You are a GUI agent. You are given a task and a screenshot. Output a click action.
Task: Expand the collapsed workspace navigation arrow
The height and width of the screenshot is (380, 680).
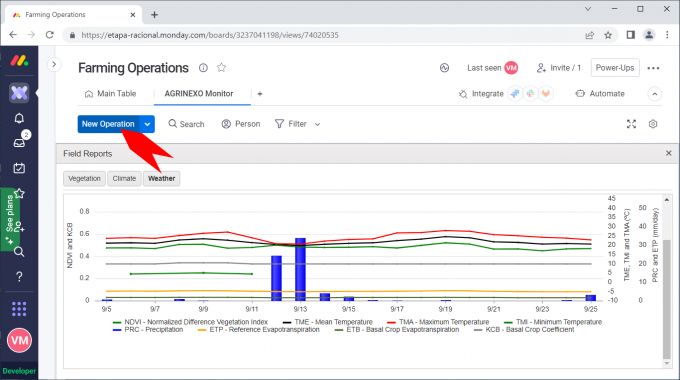tap(54, 65)
